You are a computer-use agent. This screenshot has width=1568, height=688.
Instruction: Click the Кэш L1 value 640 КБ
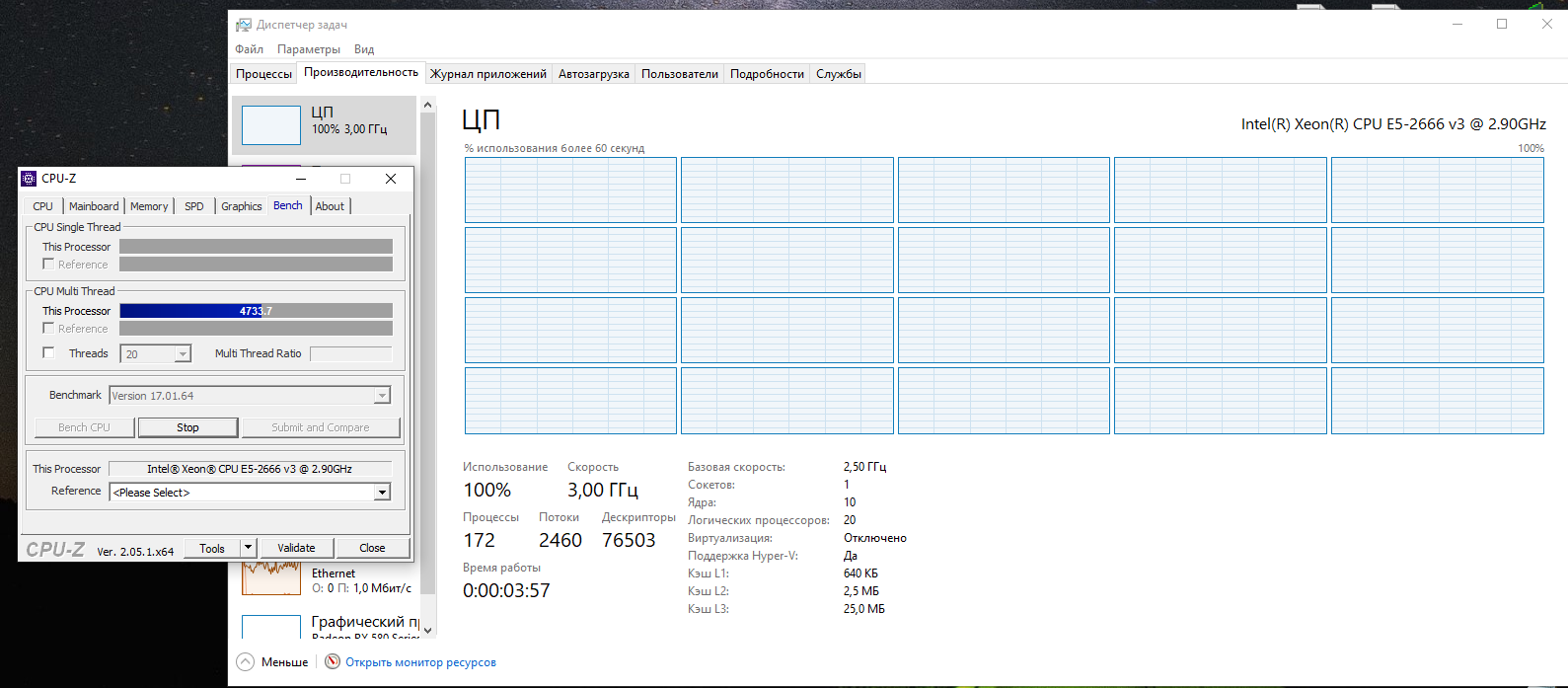click(860, 573)
